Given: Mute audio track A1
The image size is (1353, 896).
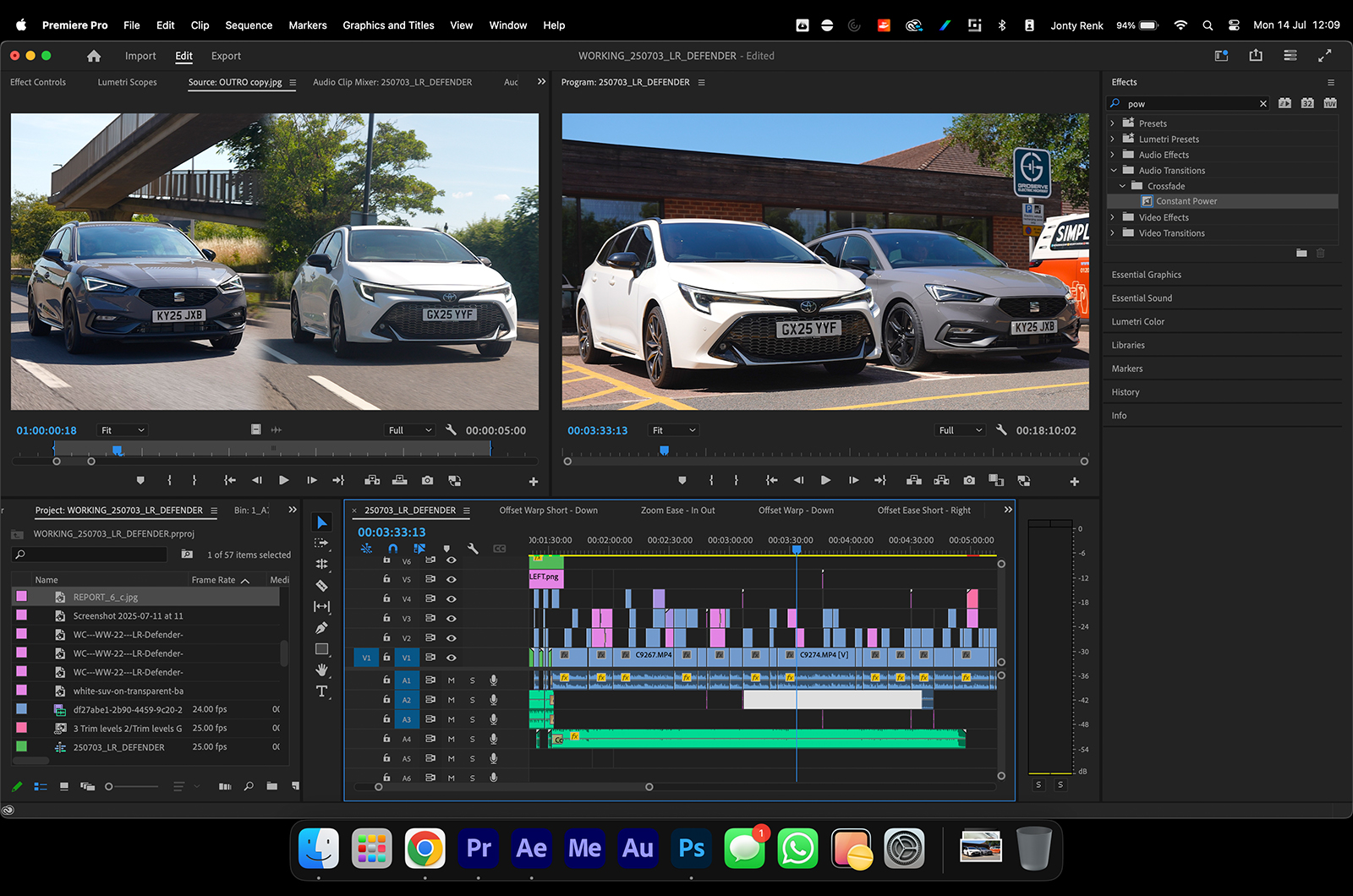Looking at the screenshot, I should coord(452,680).
